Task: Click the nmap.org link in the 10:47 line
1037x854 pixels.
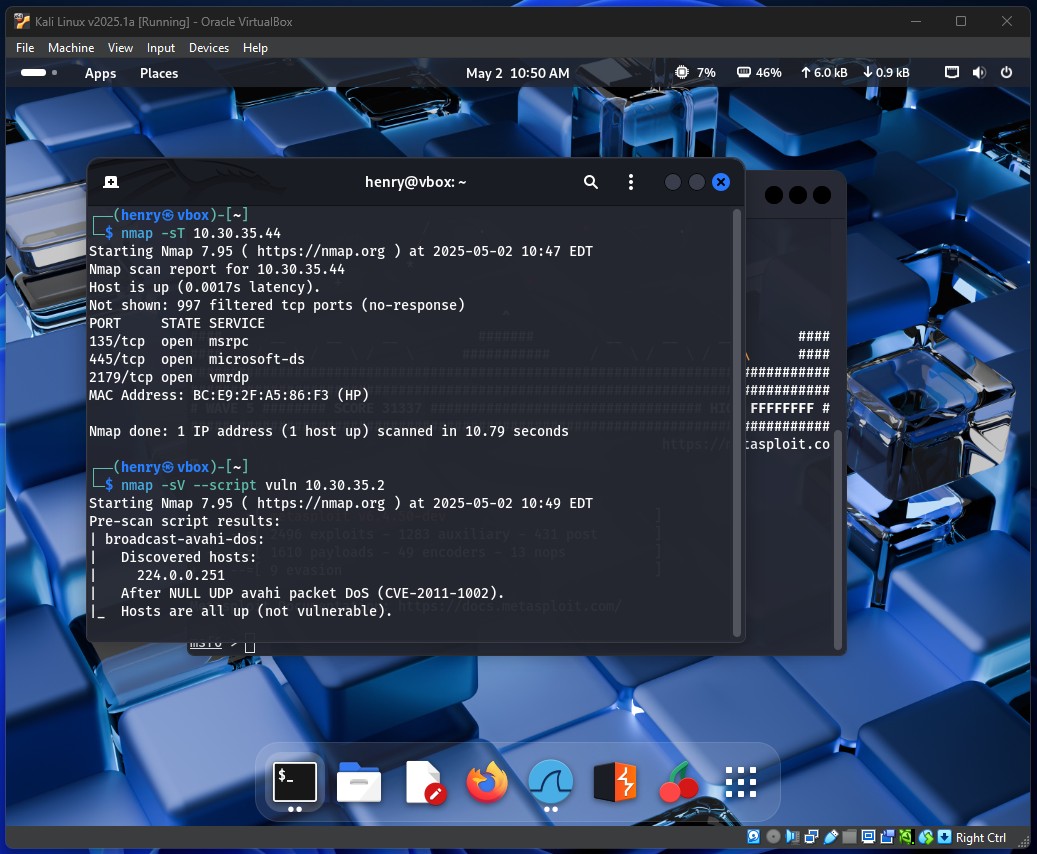Action: 321,251
